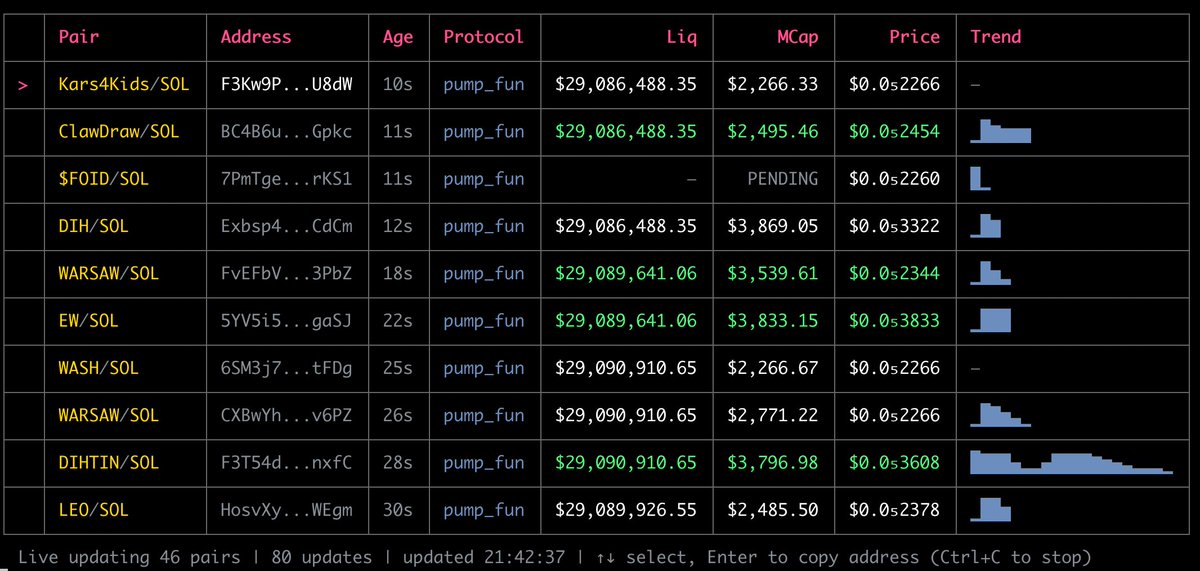Click the EW/SOL trend sparkline
Image resolution: width=1200 pixels, height=571 pixels.
(990, 321)
